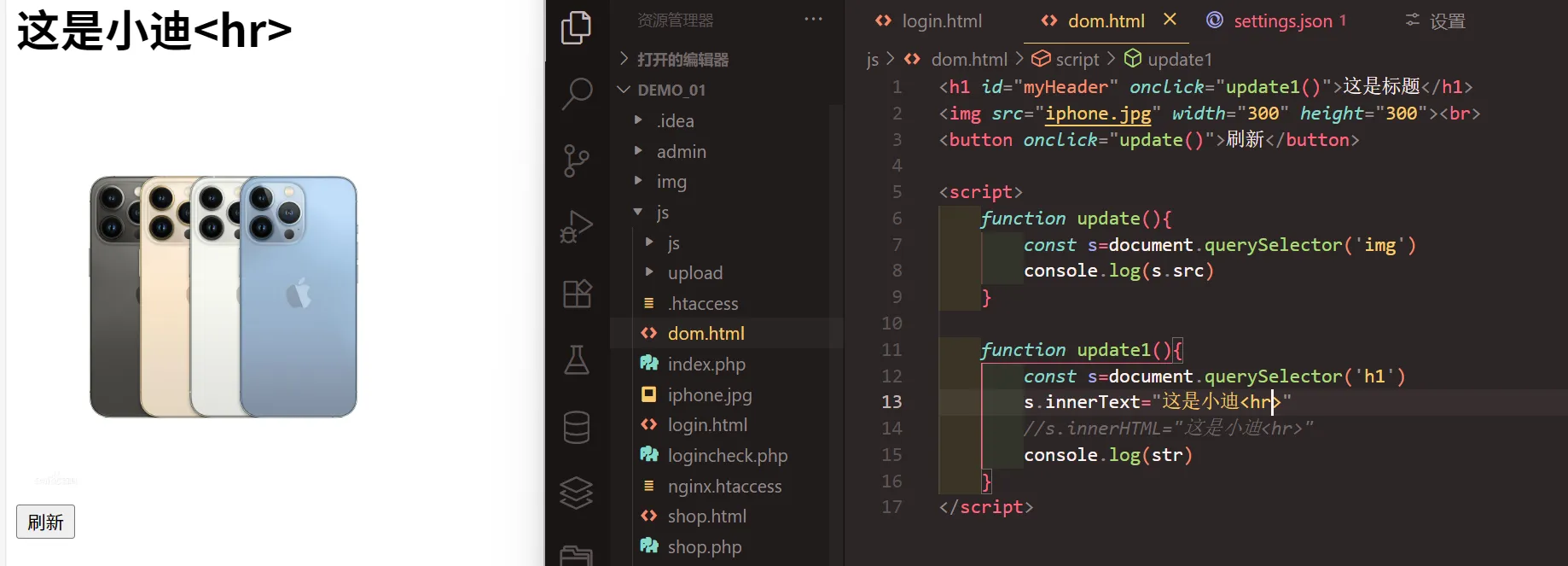The width and height of the screenshot is (1568, 566).
Task: Click the 这是小迪<hr> heading on page
Action: 154,31
